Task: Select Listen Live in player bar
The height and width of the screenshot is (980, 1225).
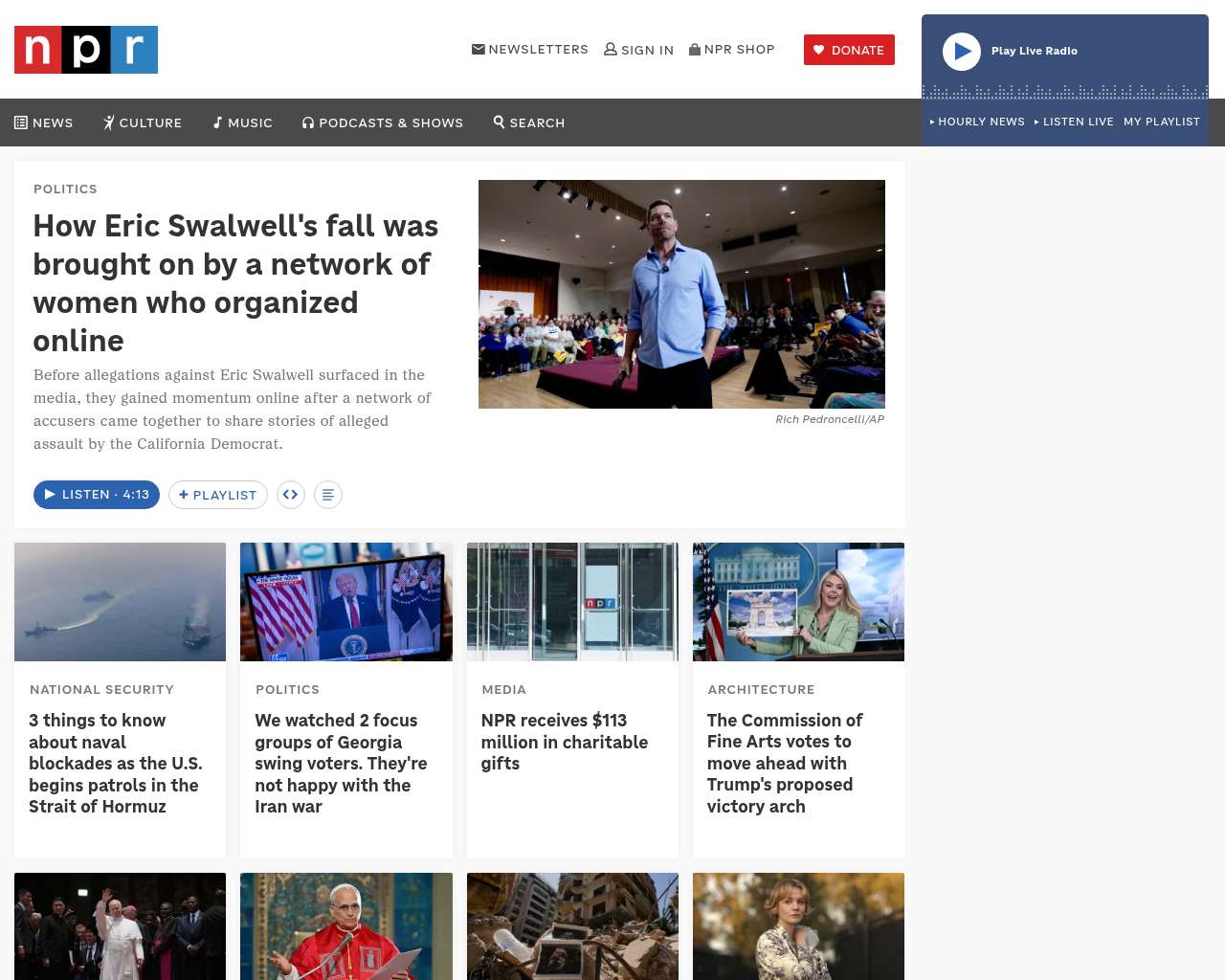Action: (1074, 122)
